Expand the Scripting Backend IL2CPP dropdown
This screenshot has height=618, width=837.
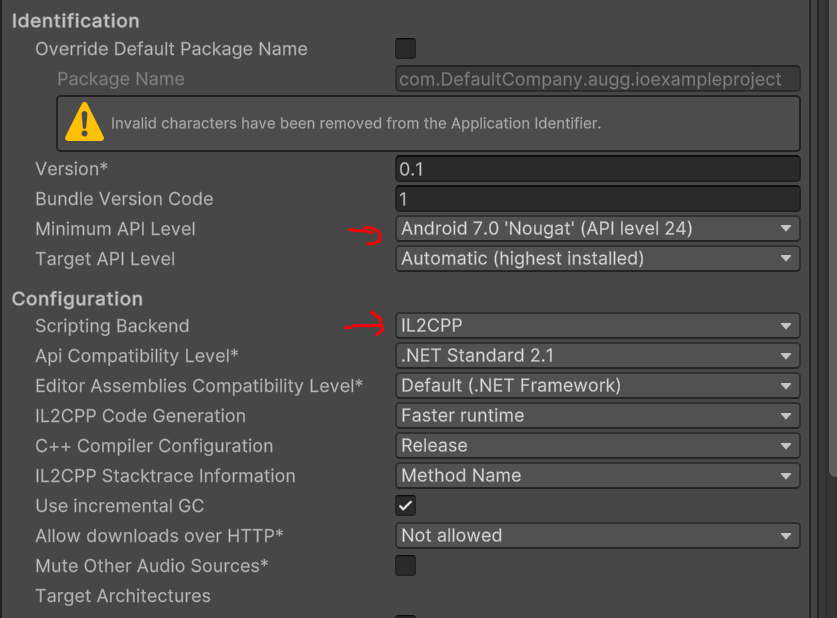coord(597,326)
